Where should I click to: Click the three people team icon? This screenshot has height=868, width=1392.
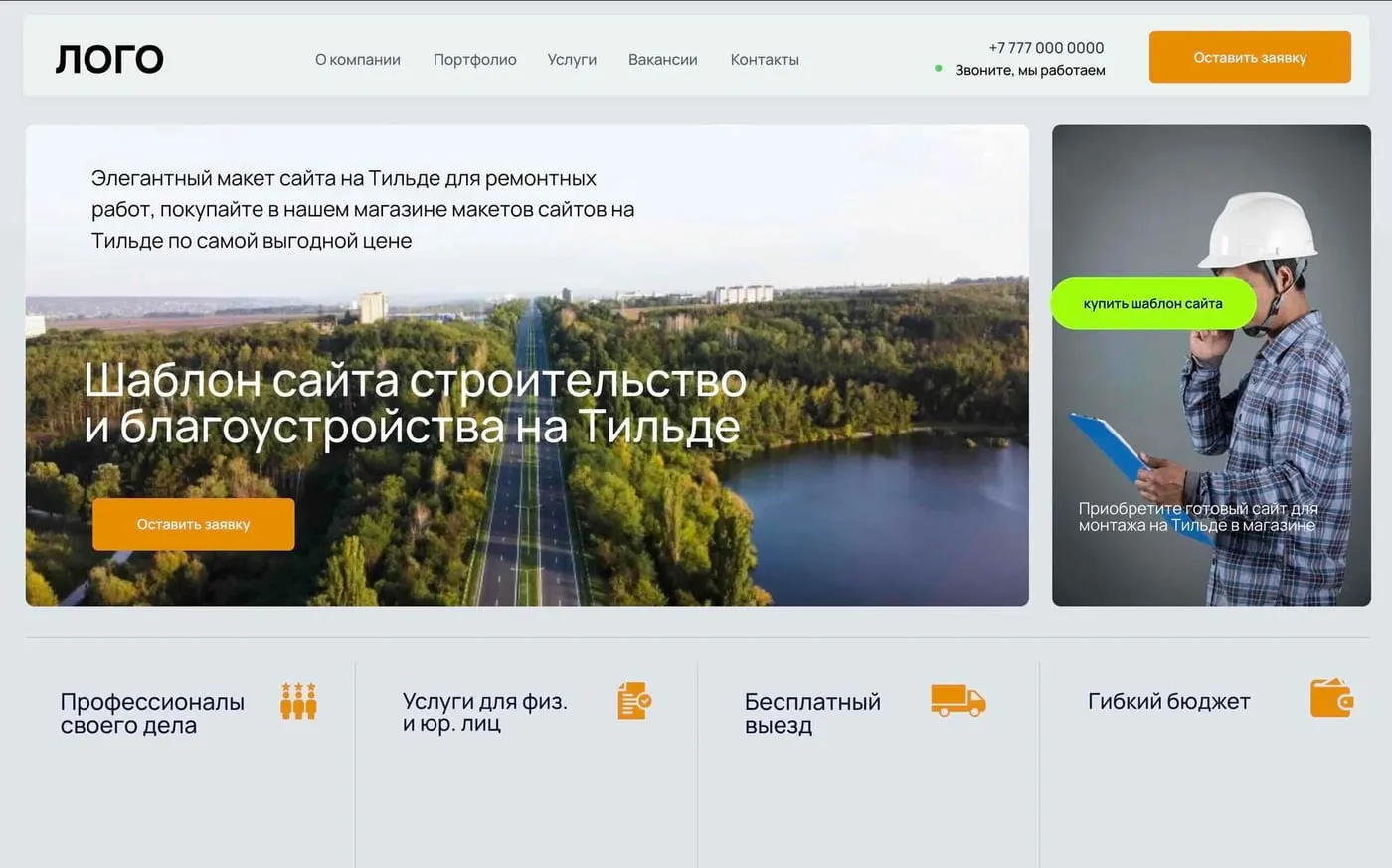[x=298, y=701]
